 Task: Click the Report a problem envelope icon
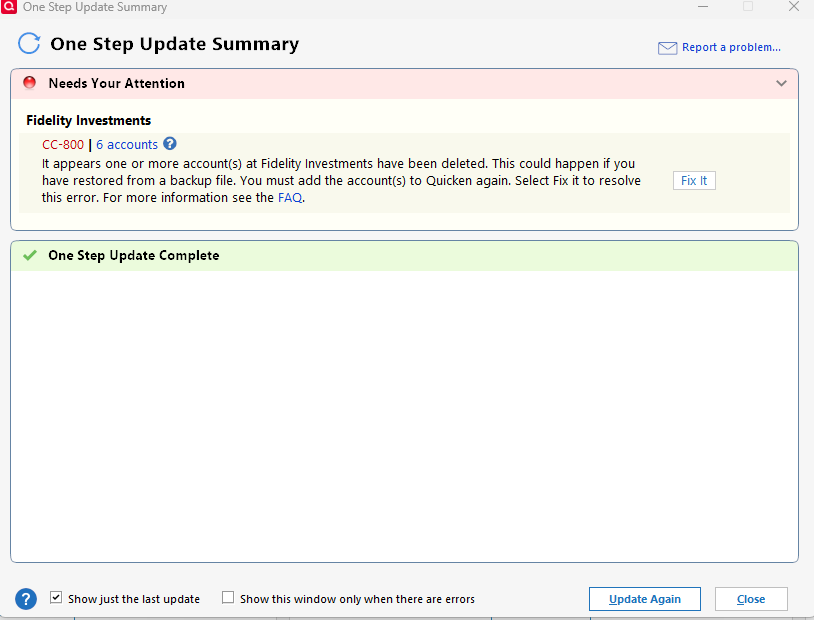tap(667, 48)
